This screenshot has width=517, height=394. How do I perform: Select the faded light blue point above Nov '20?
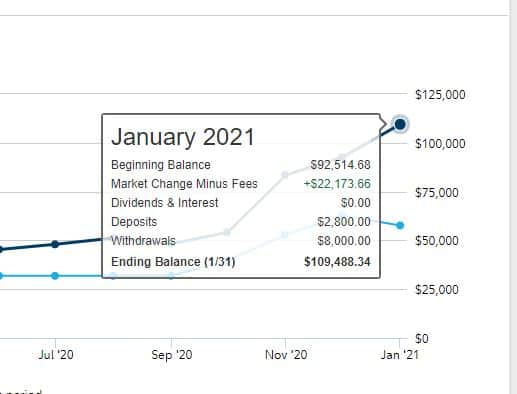pyautogui.click(x=285, y=235)
